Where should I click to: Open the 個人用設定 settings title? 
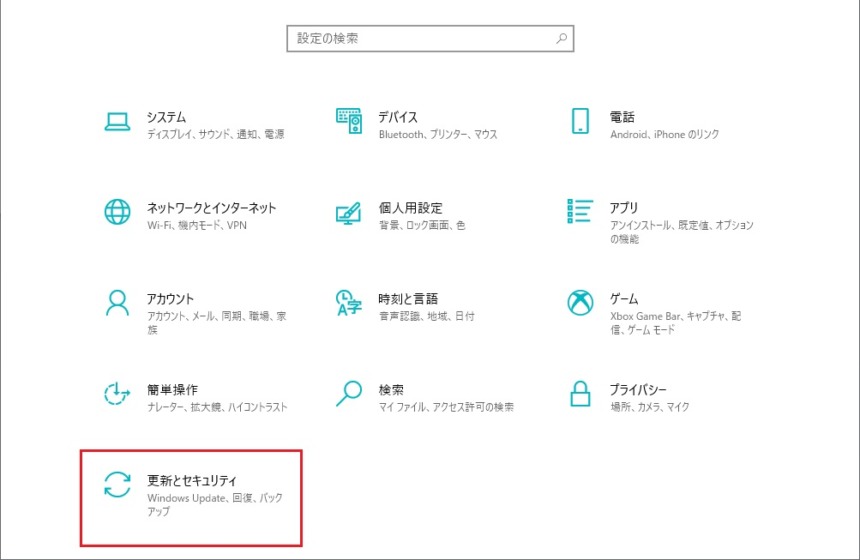[410, 208]
